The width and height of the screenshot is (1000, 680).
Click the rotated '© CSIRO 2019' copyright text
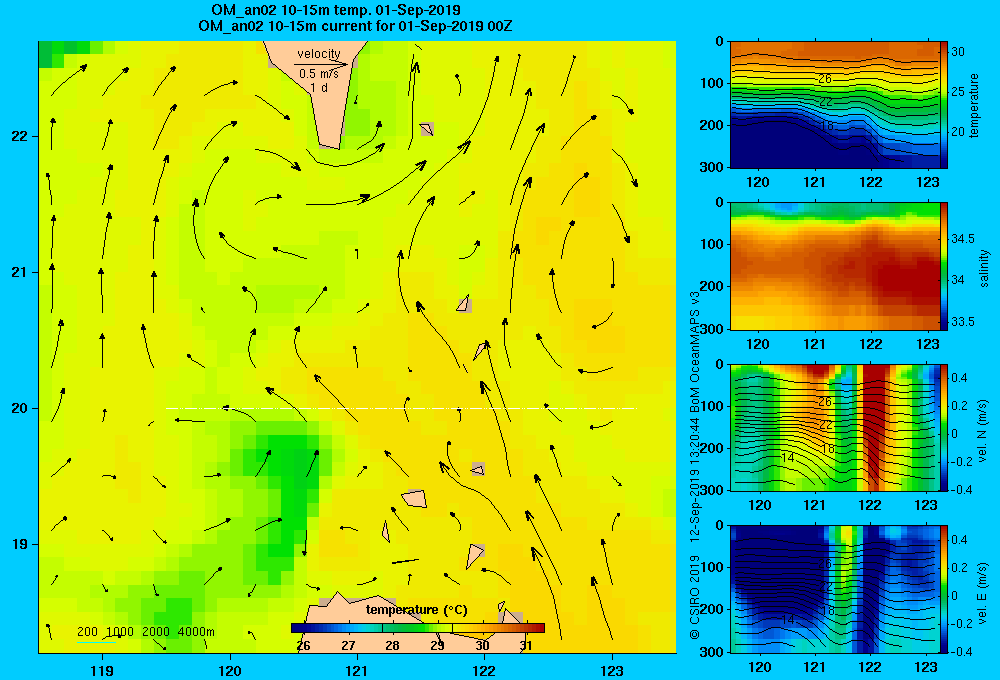[695, 597]
